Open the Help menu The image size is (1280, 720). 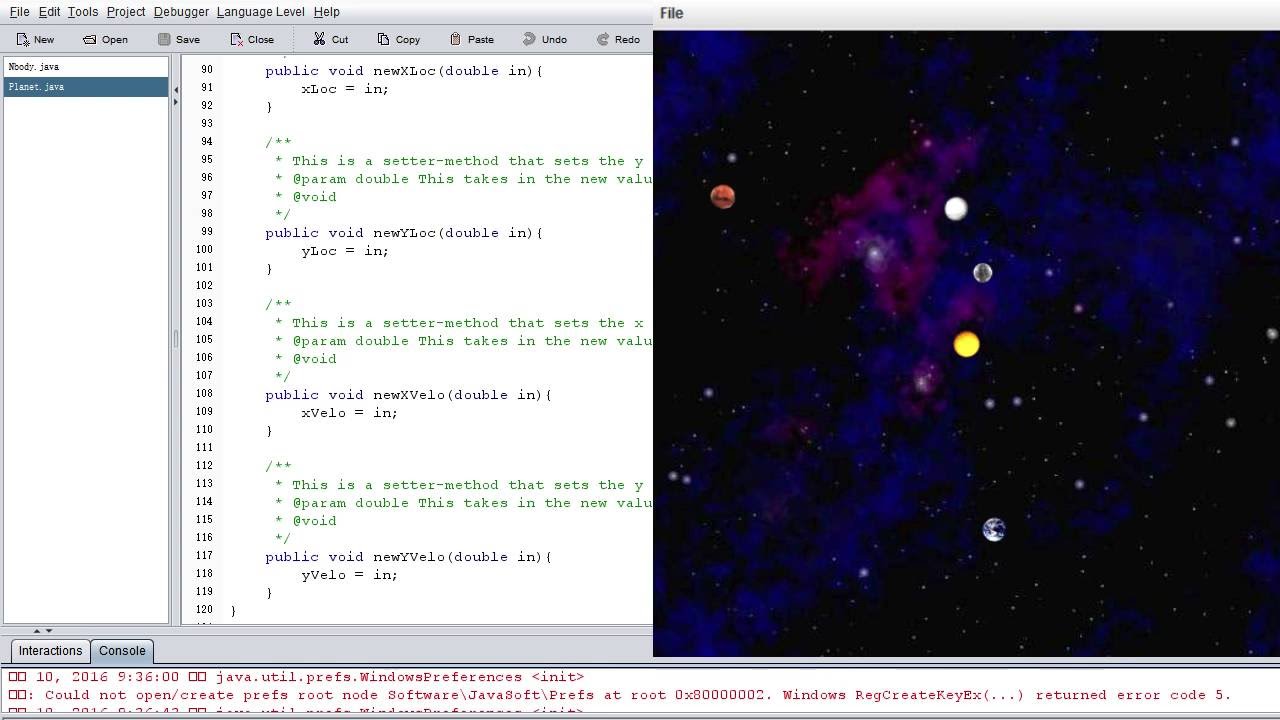tap(327, 12)
